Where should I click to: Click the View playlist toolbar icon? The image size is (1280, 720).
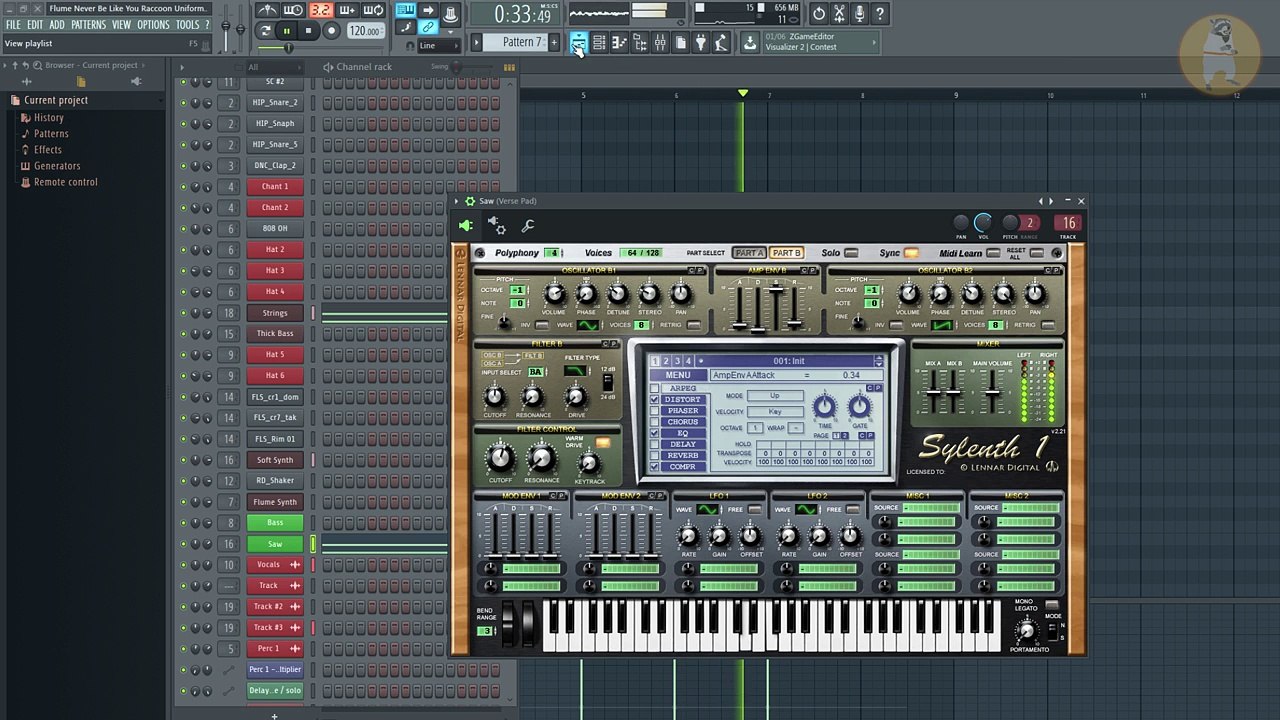(578, 42)
